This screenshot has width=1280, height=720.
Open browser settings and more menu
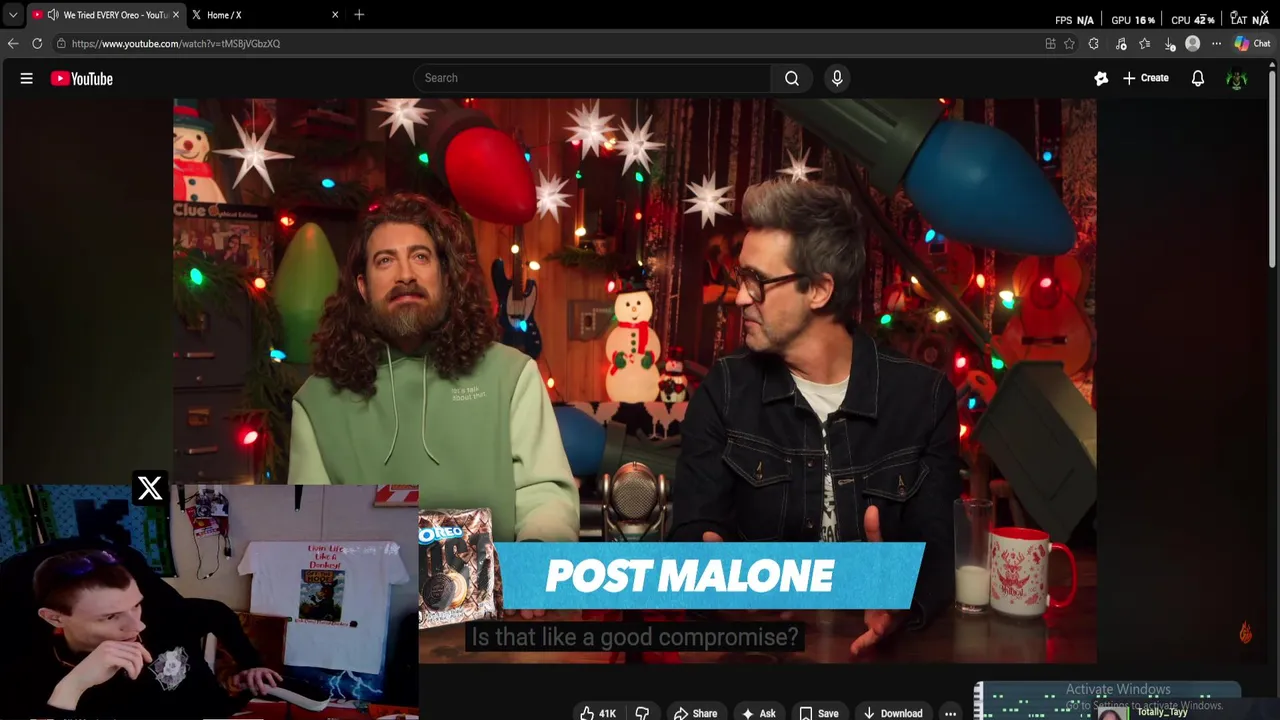point(1216,44)
